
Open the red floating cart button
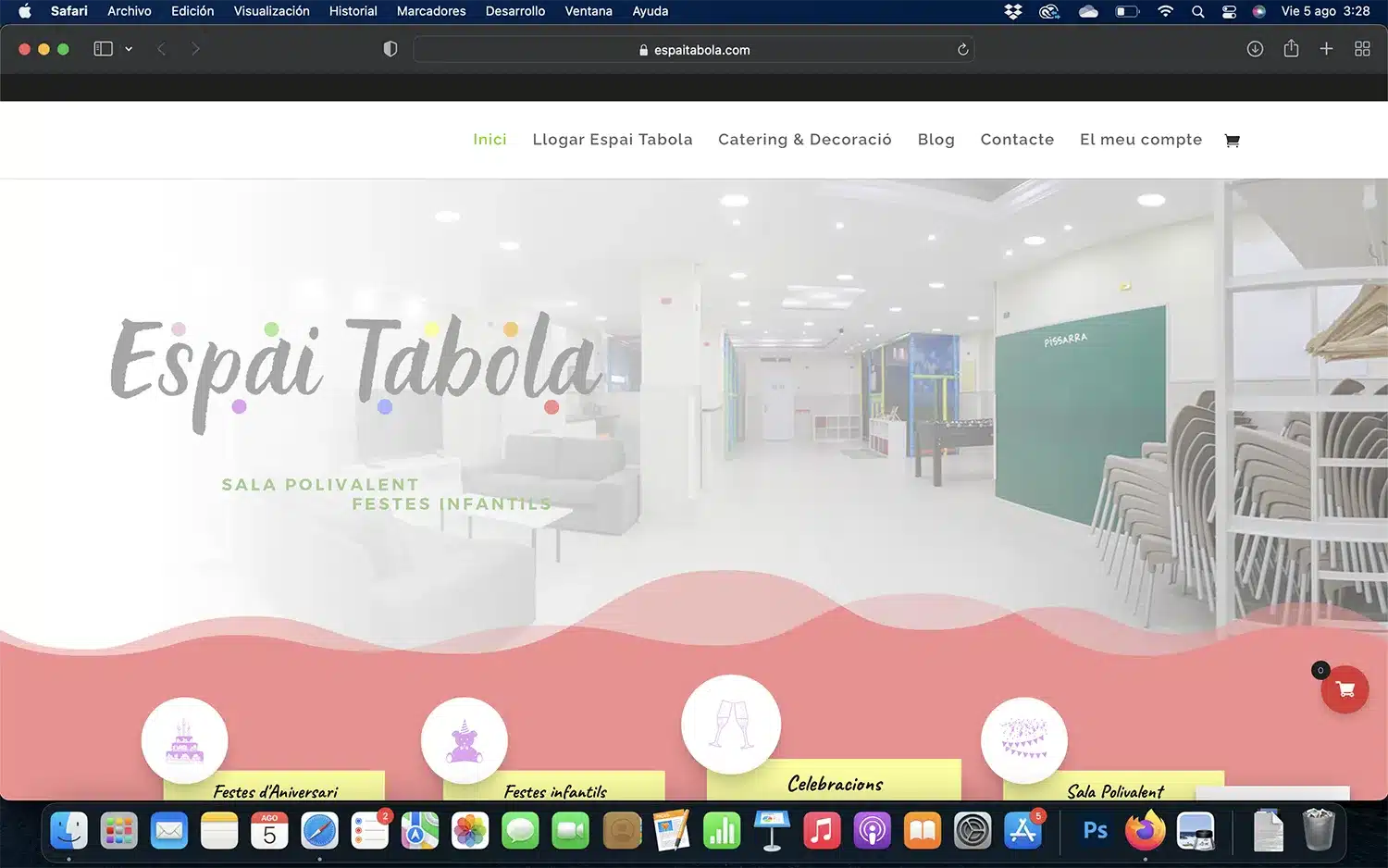coord(1345,689)
